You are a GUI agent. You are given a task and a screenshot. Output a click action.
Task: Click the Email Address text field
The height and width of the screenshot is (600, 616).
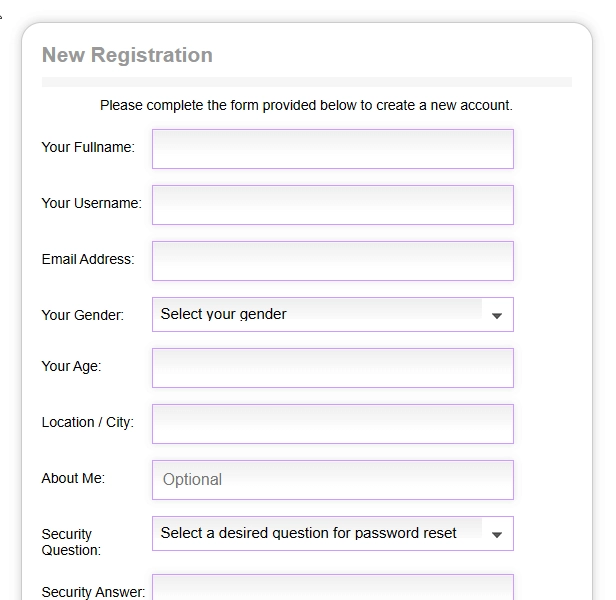click(x=332, y=260)
